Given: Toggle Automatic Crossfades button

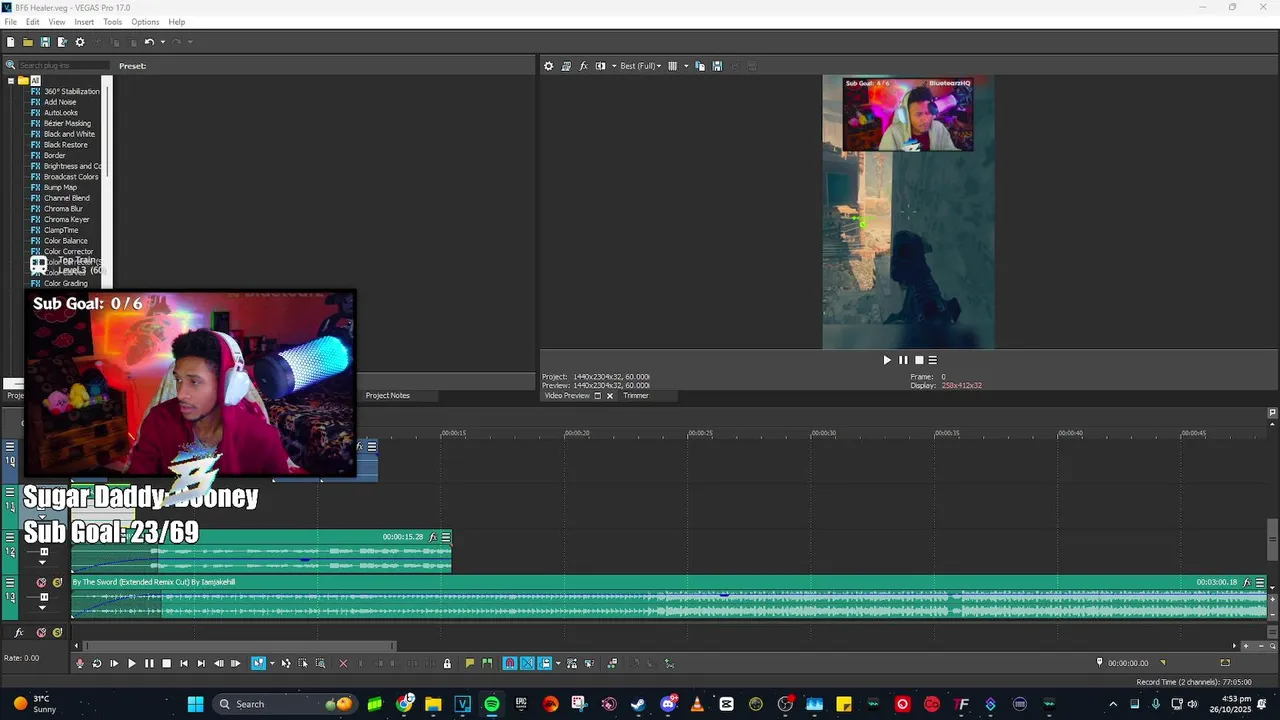Looking at the screenshot, I should click(x=527, y=663).
